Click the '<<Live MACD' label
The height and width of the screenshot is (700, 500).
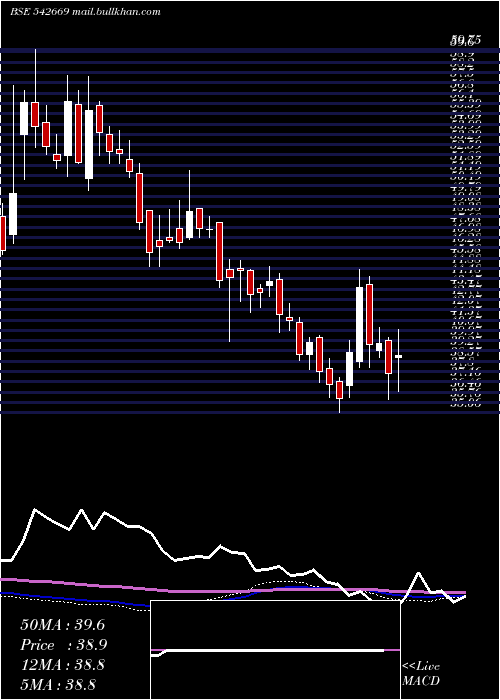(x=421, y=673)
